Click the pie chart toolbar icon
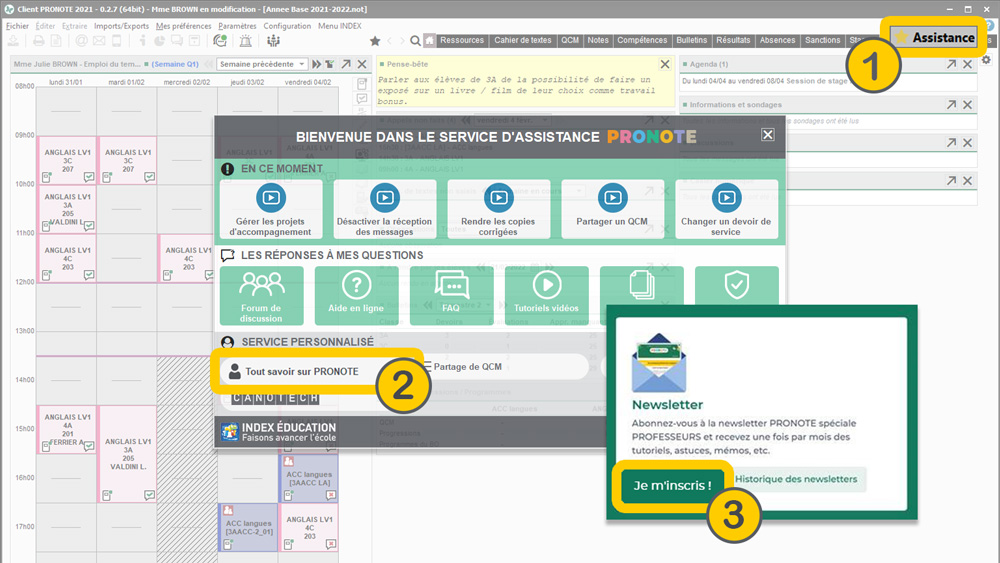This screenshot has height=563, width=1000. tap(159, 41)
